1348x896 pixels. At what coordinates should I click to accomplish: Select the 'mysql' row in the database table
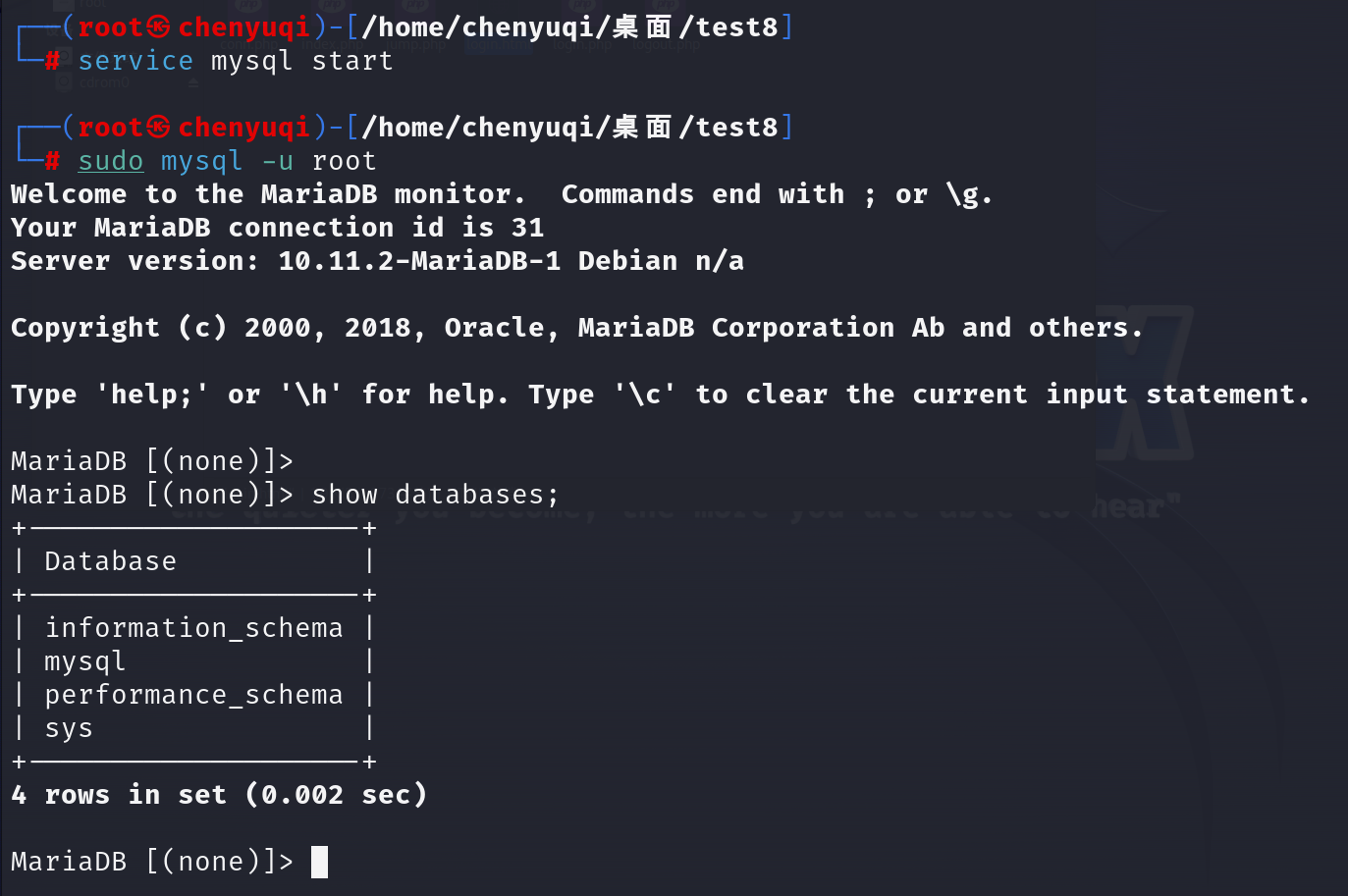85,661
